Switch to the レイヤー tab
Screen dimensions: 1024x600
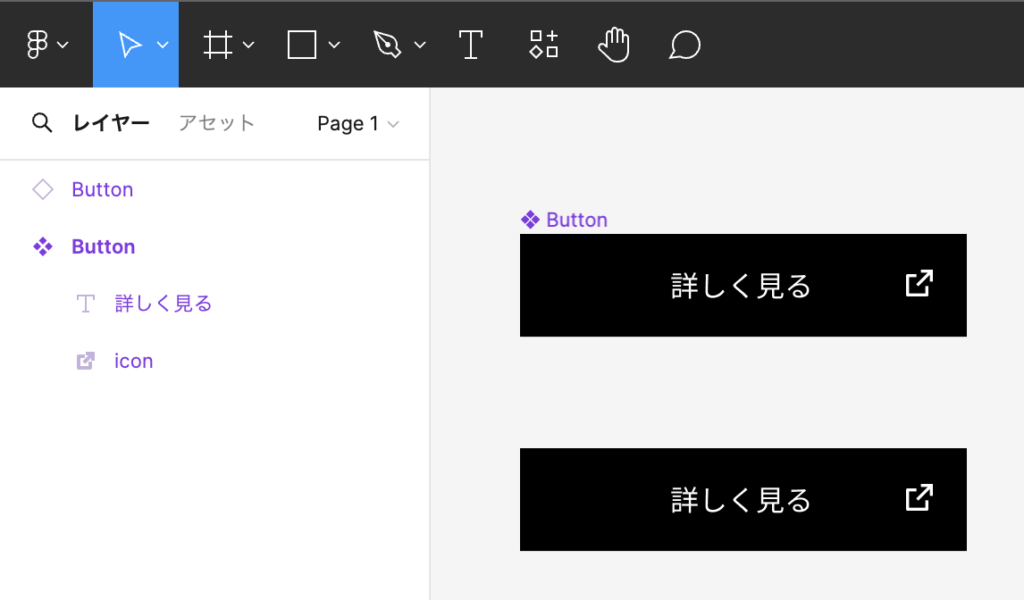point(111,123)
